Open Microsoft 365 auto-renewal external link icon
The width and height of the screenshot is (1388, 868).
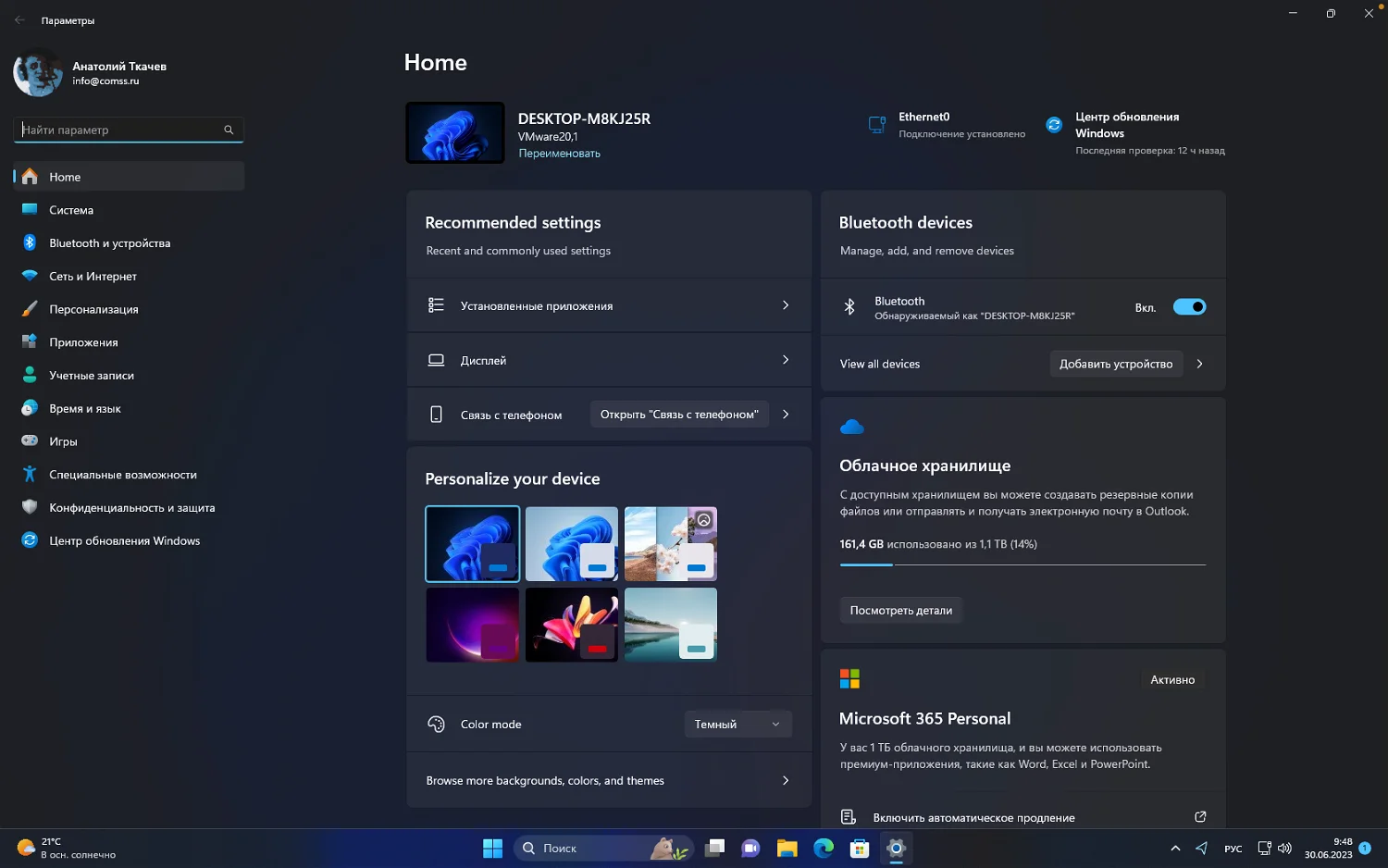coord(1200,817)
